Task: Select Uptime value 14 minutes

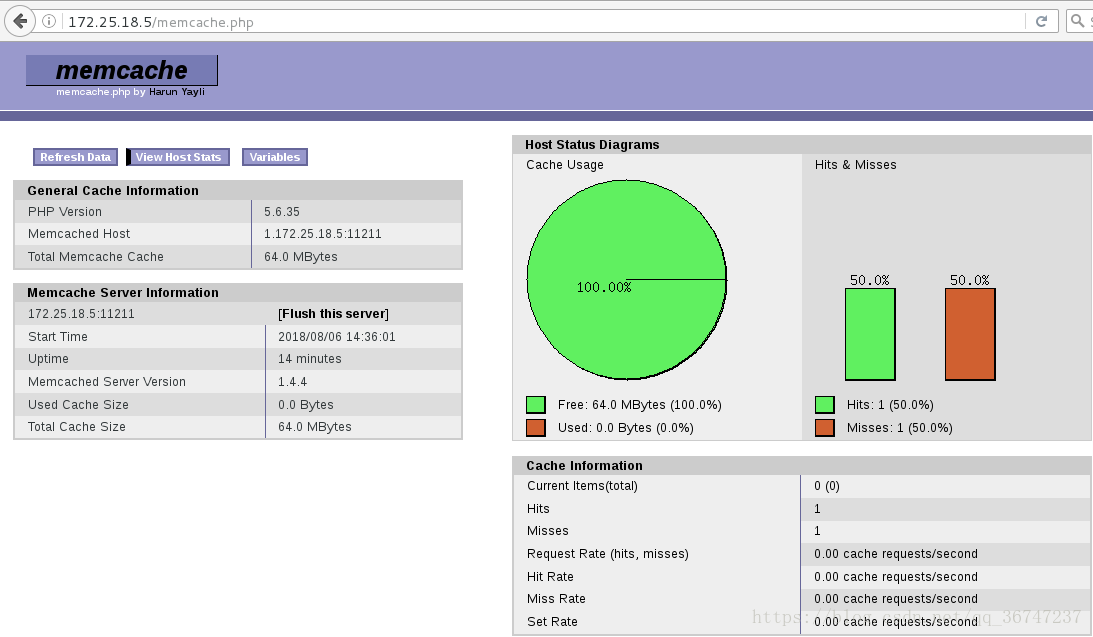Action: pos(309,359)
